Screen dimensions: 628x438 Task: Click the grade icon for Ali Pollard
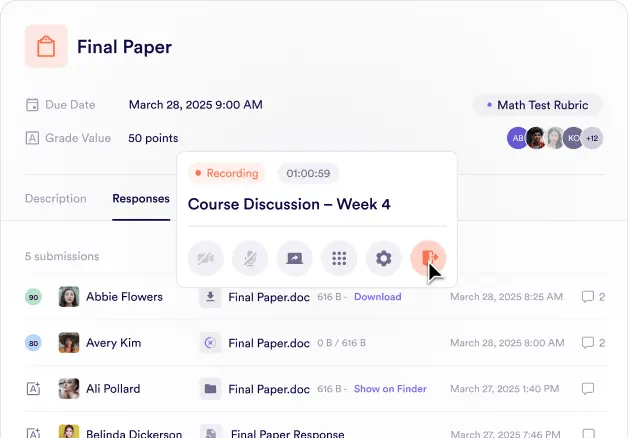point(33,389)
